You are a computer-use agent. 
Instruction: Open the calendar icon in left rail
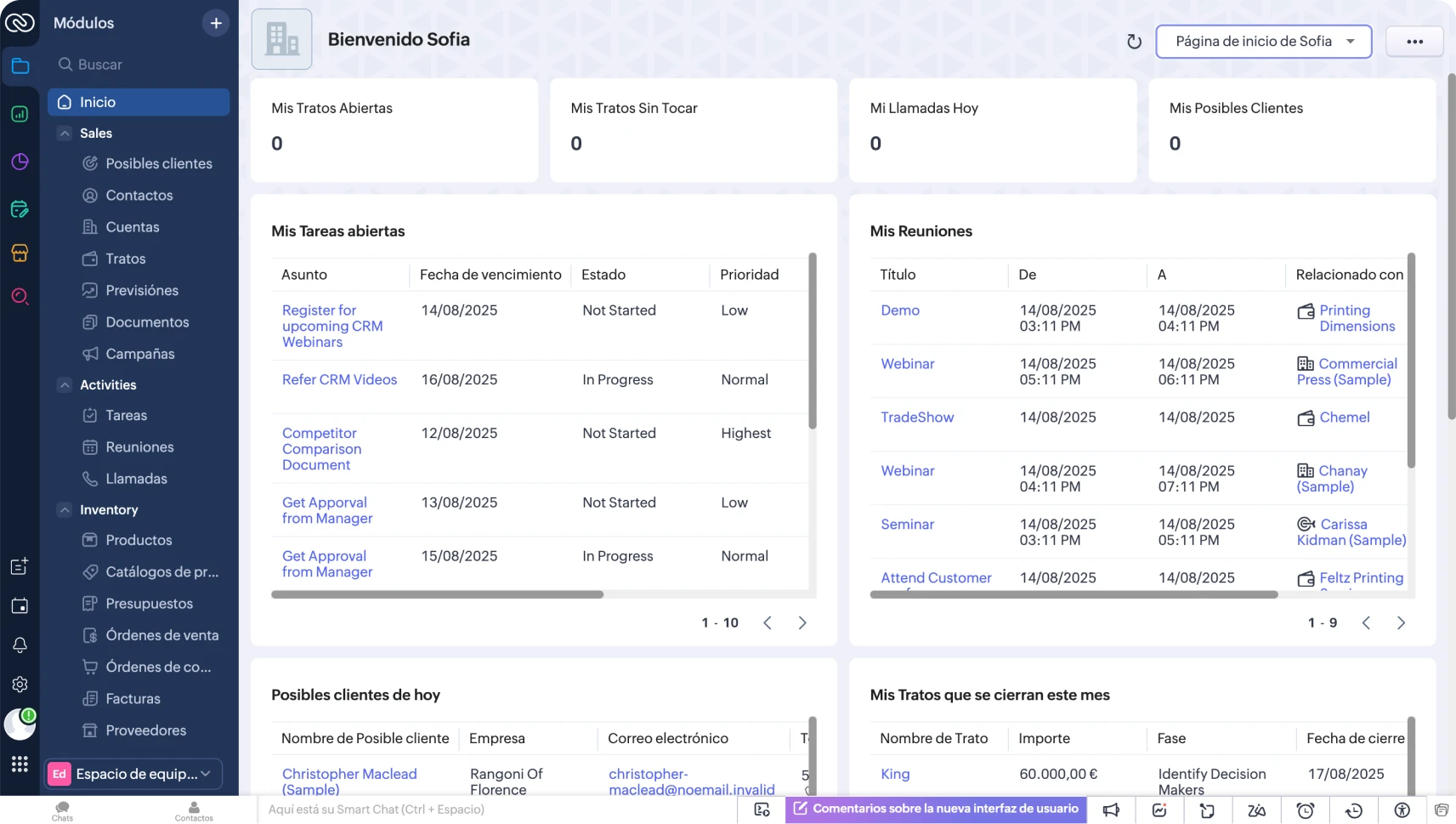(20, 605)
